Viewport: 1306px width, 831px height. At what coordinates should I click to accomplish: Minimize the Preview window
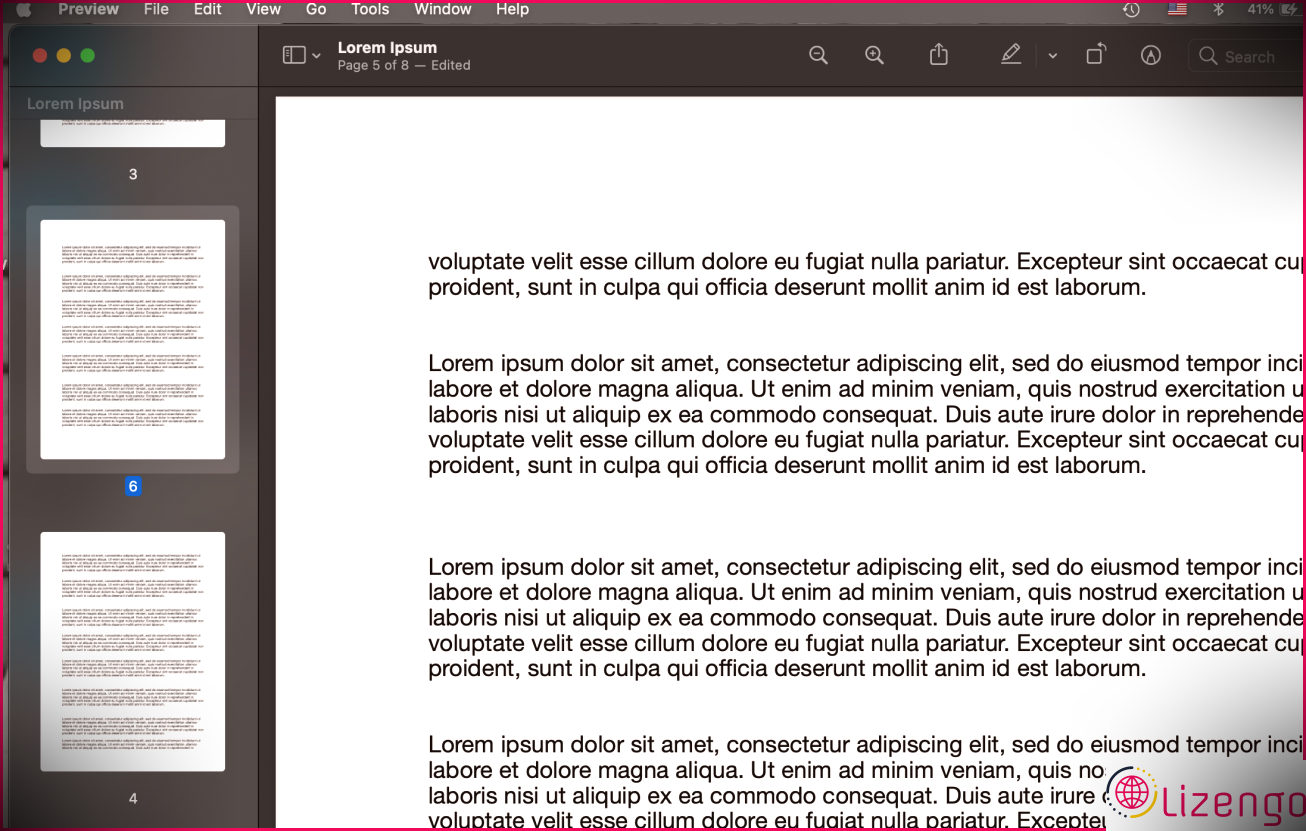pyautogui.click(x=64, y=56)
